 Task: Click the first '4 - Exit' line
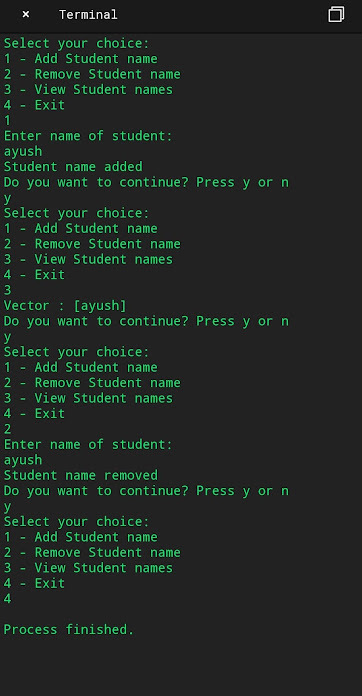coord(34,105)
